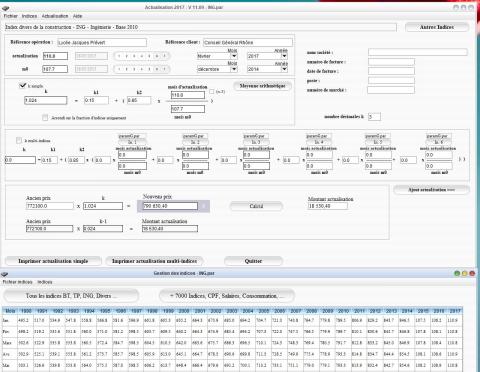Click the k1 field in k simple formula
The height and width of the screenshot is (372, 480).
point(96,100)
